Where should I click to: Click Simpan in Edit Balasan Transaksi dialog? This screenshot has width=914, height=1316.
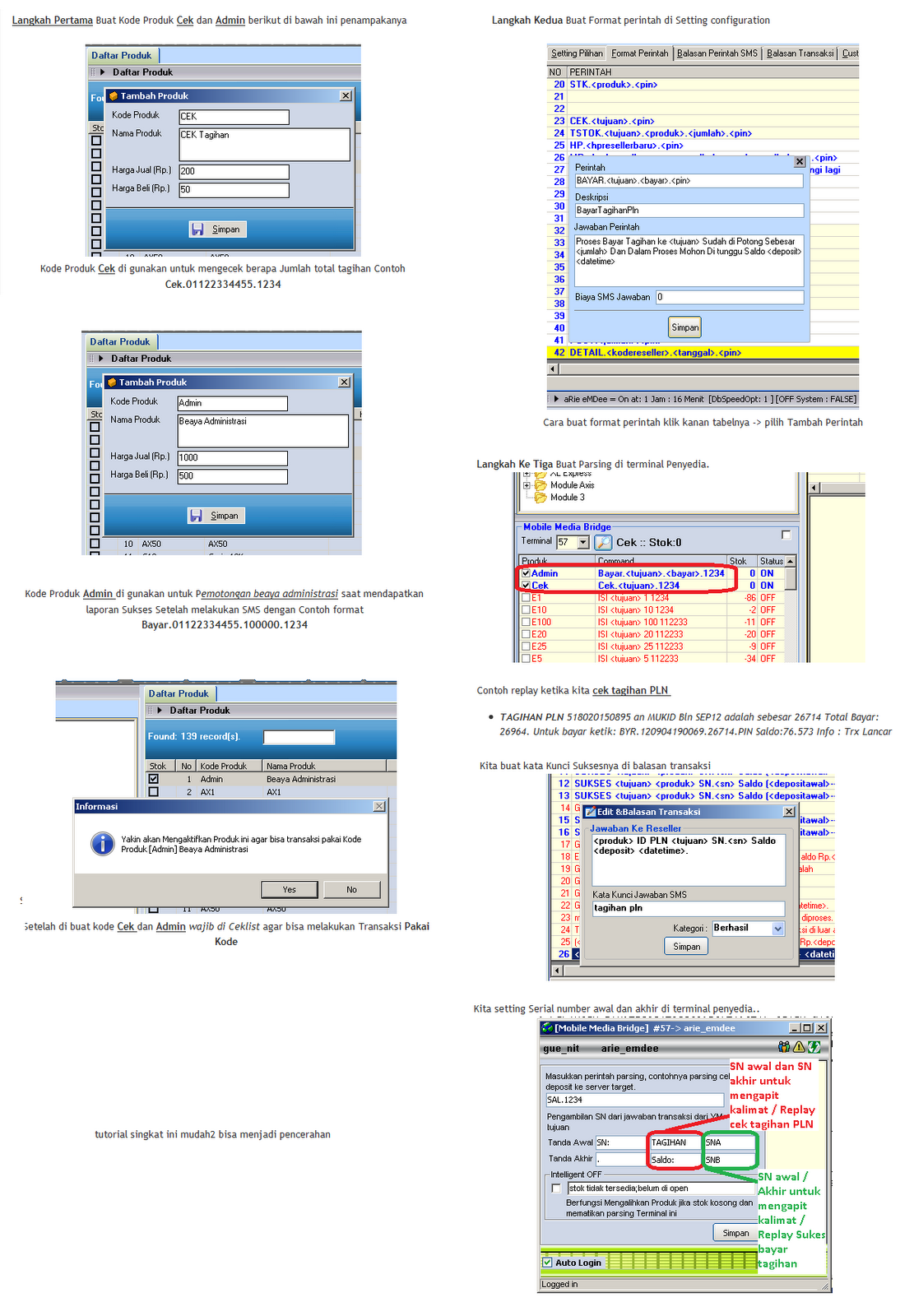click(x=686, y=947)
